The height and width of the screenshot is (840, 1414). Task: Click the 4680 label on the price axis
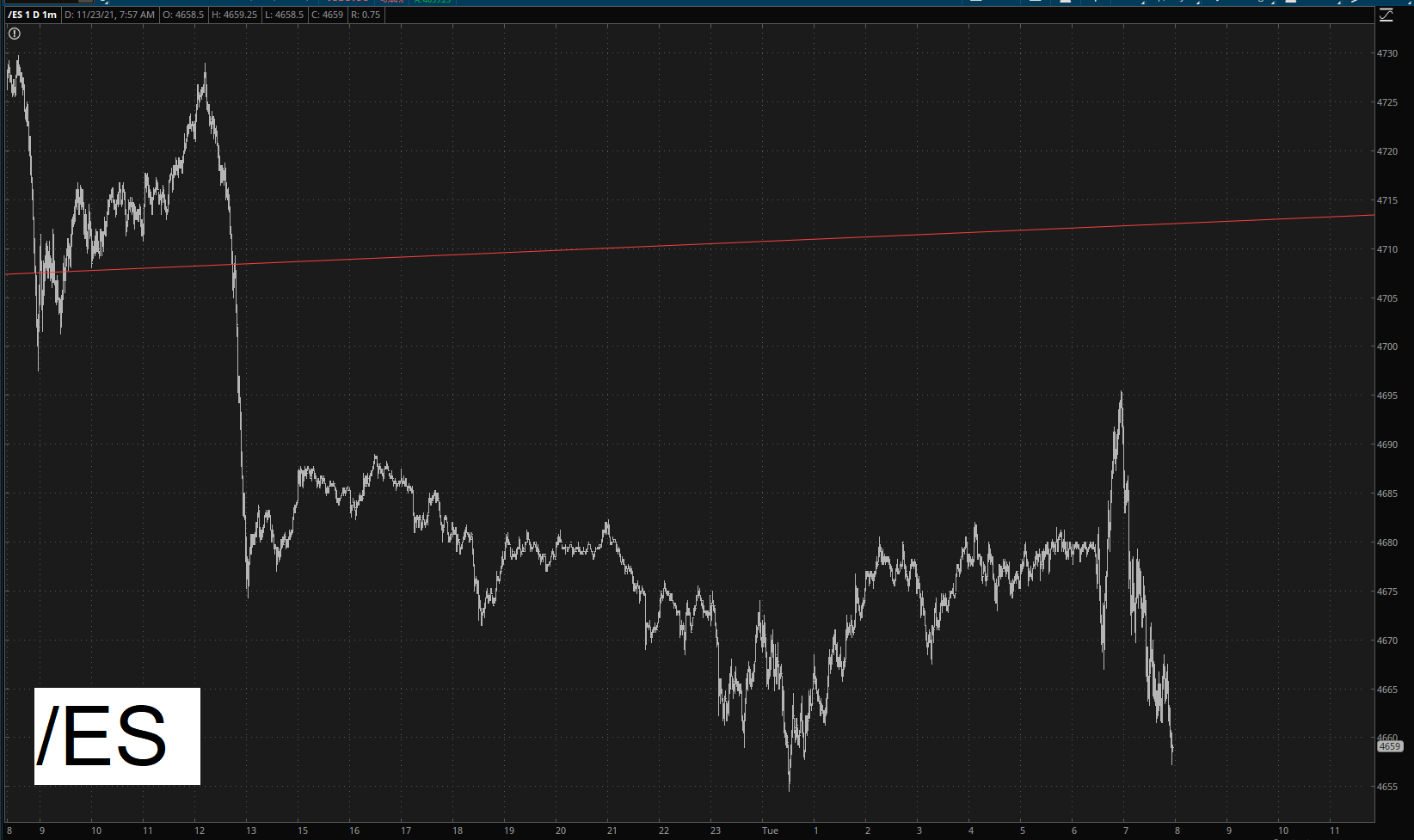[1387, 543]
